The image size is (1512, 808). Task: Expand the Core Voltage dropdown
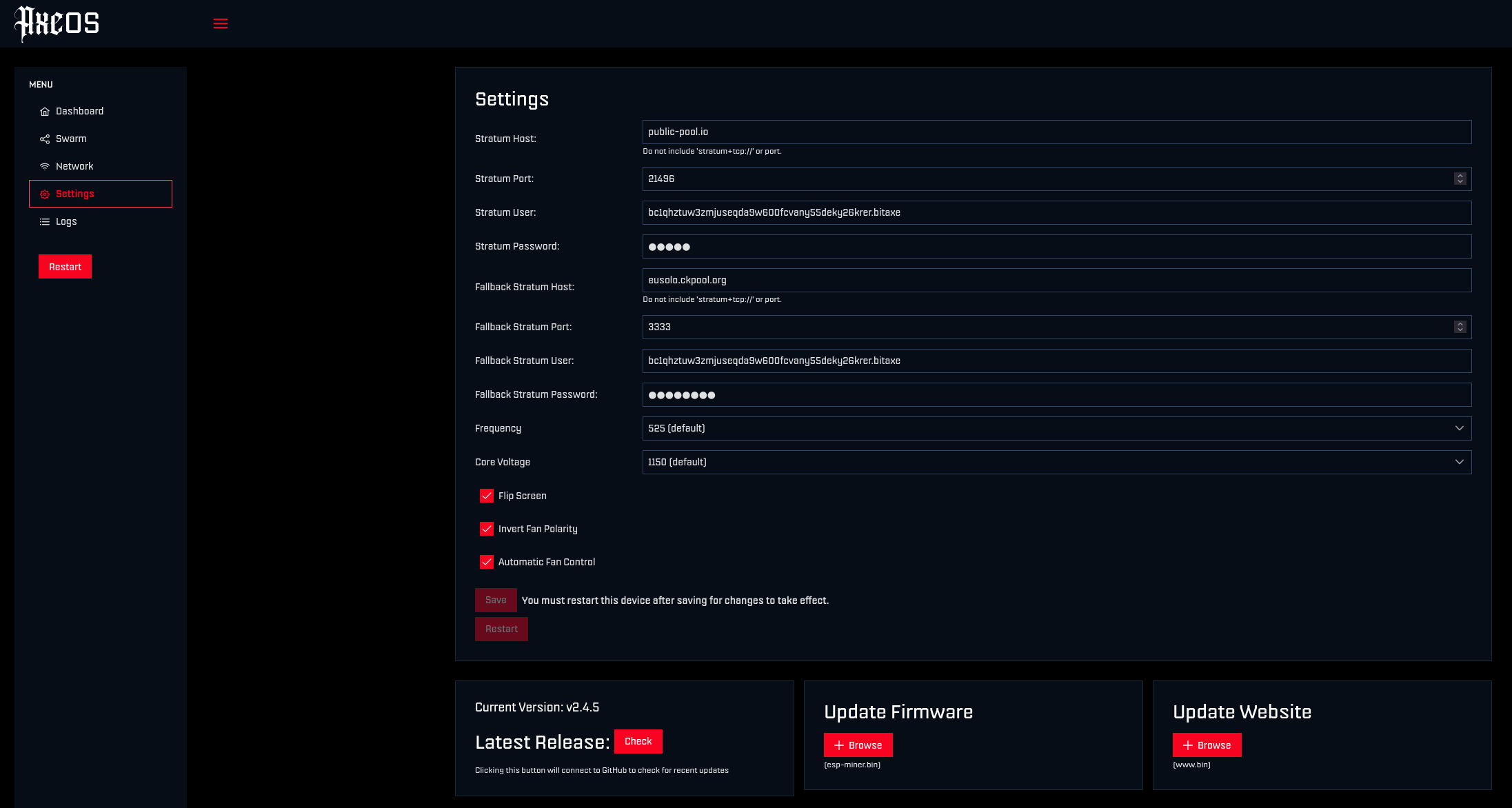tap(1056, 462)
